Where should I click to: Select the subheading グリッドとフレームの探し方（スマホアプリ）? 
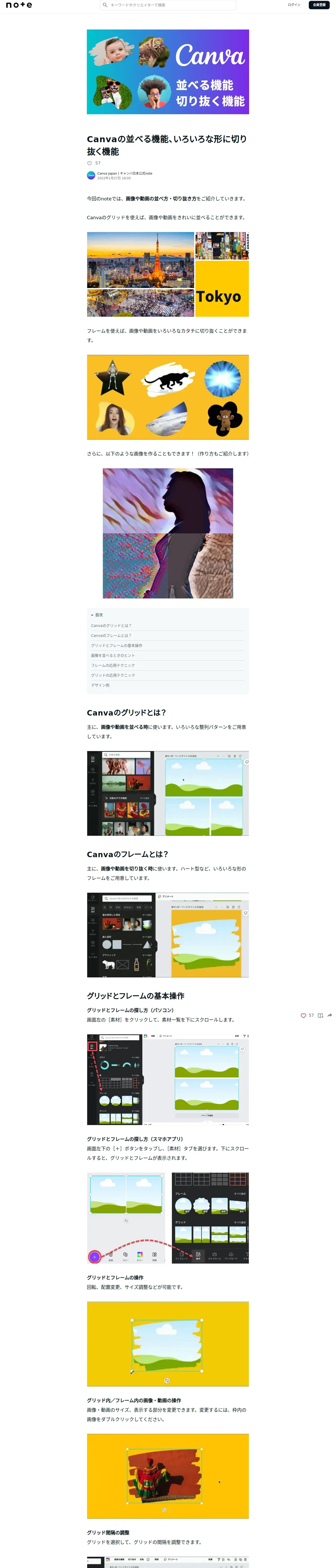(135, 1139)
